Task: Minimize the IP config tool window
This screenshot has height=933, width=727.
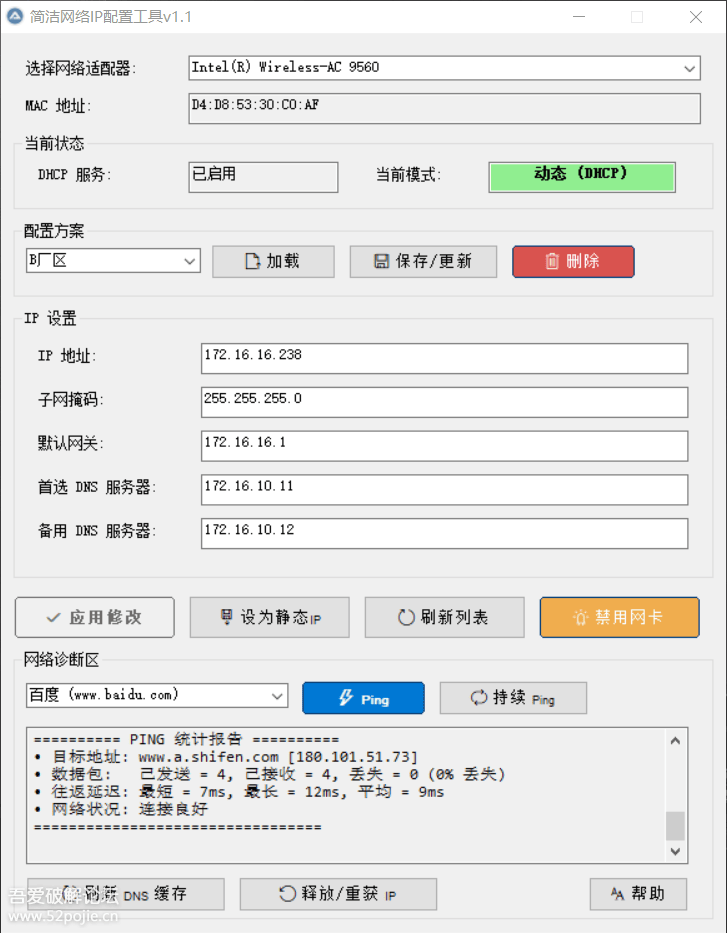Action: coord(579,17)
